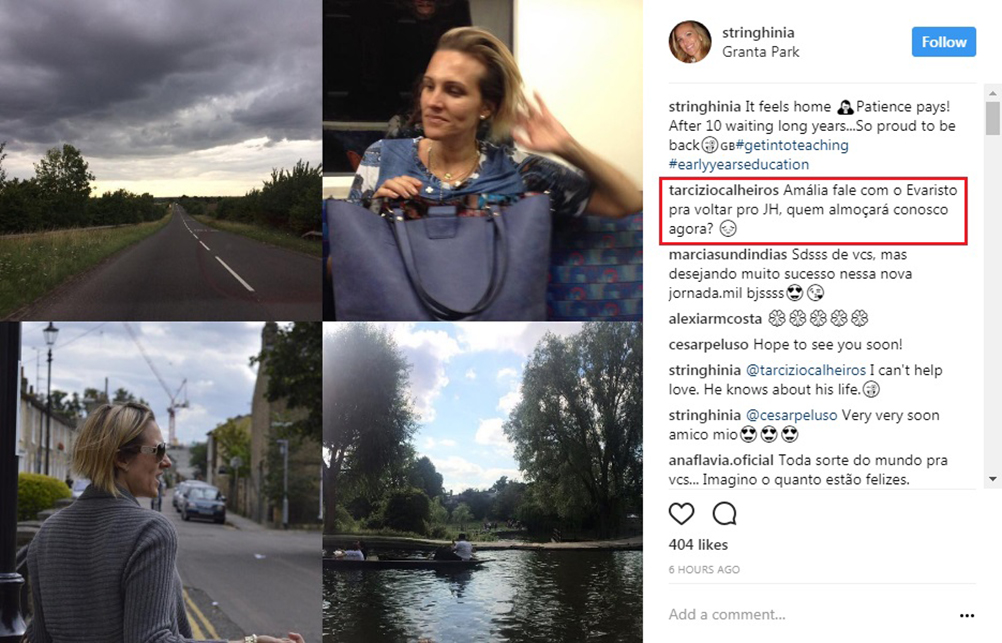This screenshot has height=643, width=1002.
Task: Open the Granta Park location link
Action: [760, 52]
